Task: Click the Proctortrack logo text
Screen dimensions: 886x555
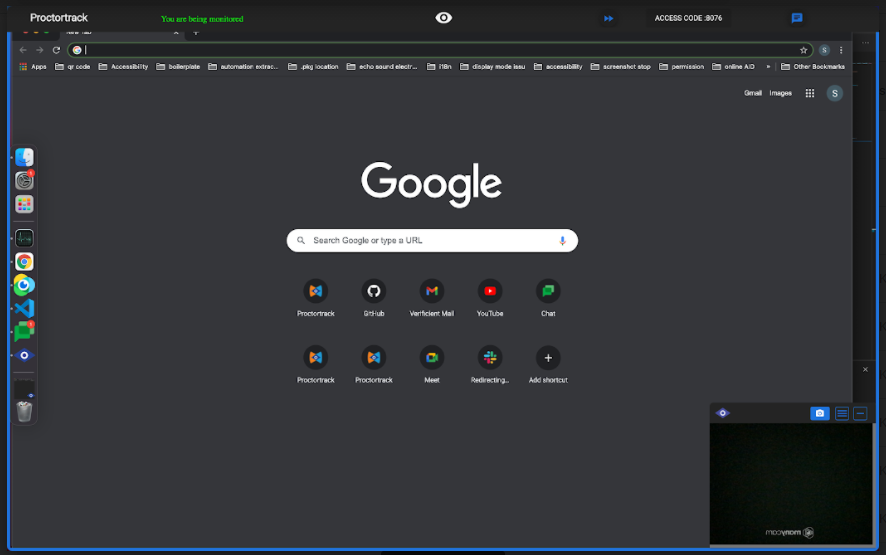Action: pyautogui.click(x=59, y=18)
